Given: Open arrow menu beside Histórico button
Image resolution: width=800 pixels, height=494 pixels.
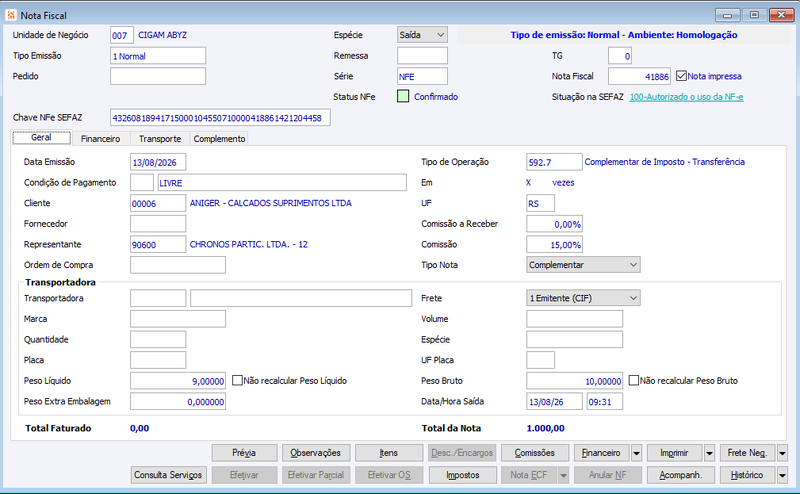Looking at the screenshot, I should pos(782,475).
